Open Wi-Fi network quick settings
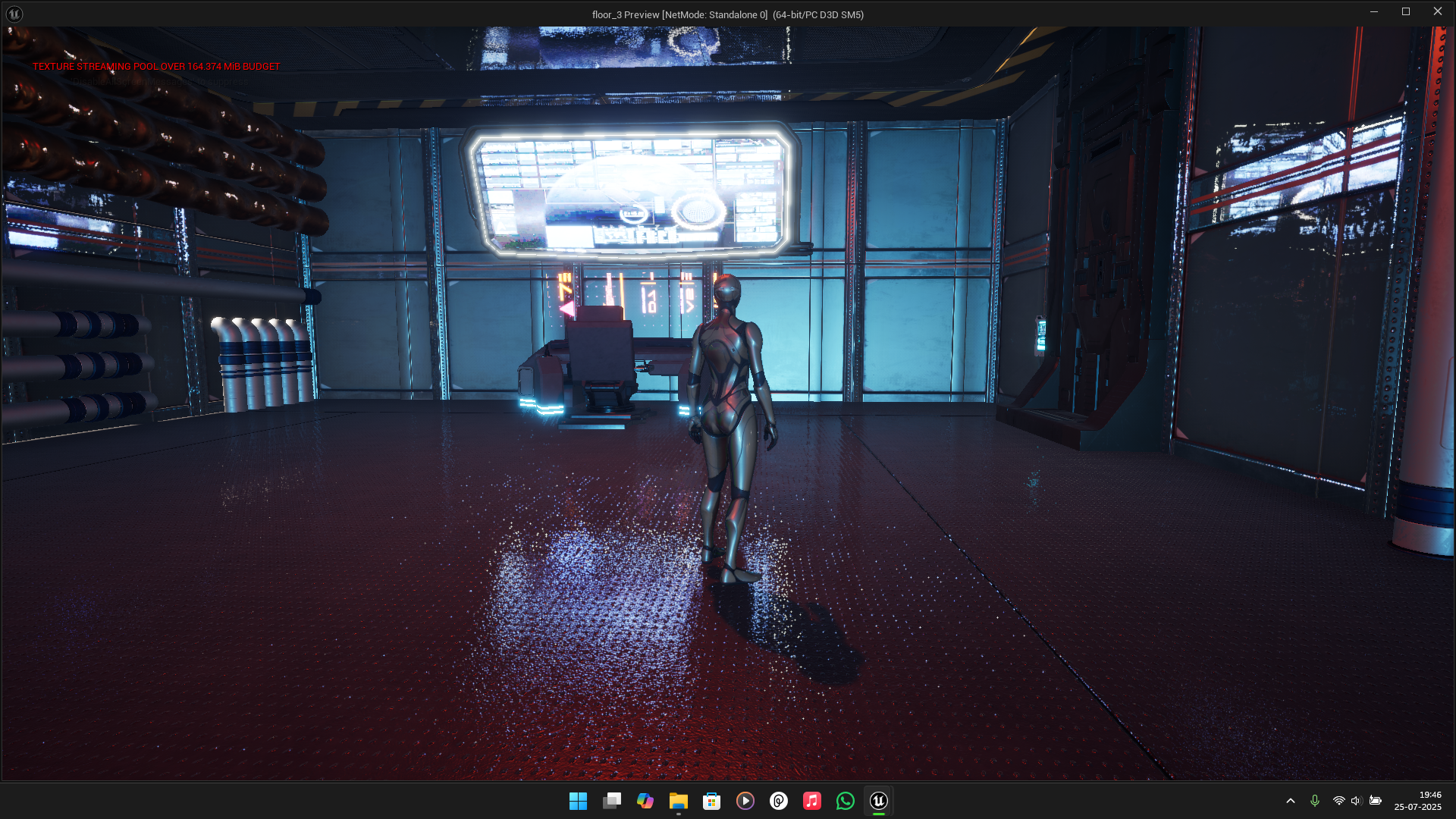 click(1339, 801)
